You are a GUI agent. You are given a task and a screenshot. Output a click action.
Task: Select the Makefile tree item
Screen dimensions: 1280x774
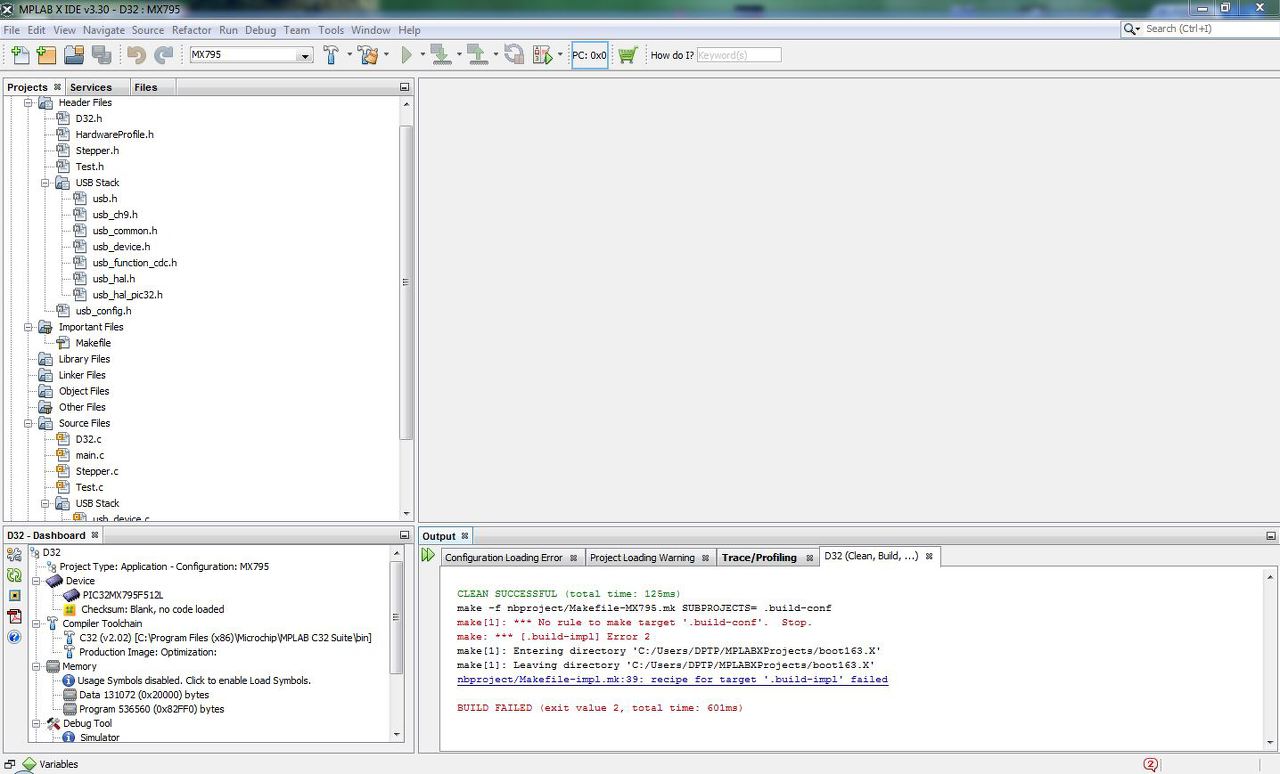[93, 343]
